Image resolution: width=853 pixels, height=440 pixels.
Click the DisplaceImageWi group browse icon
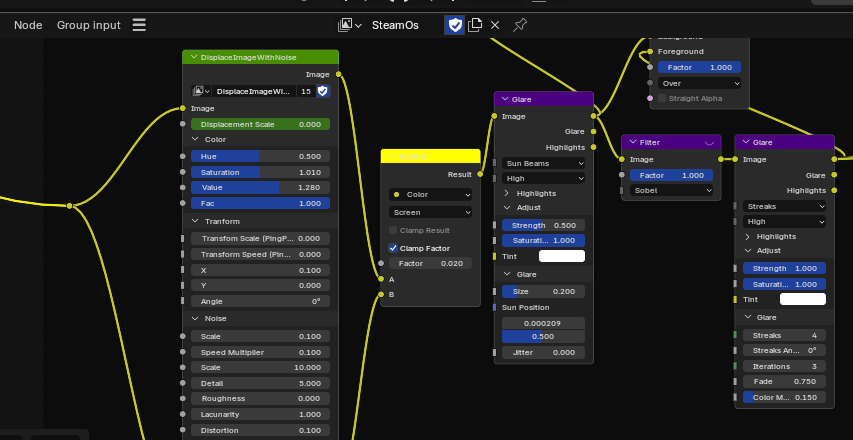tap(201, 91)
